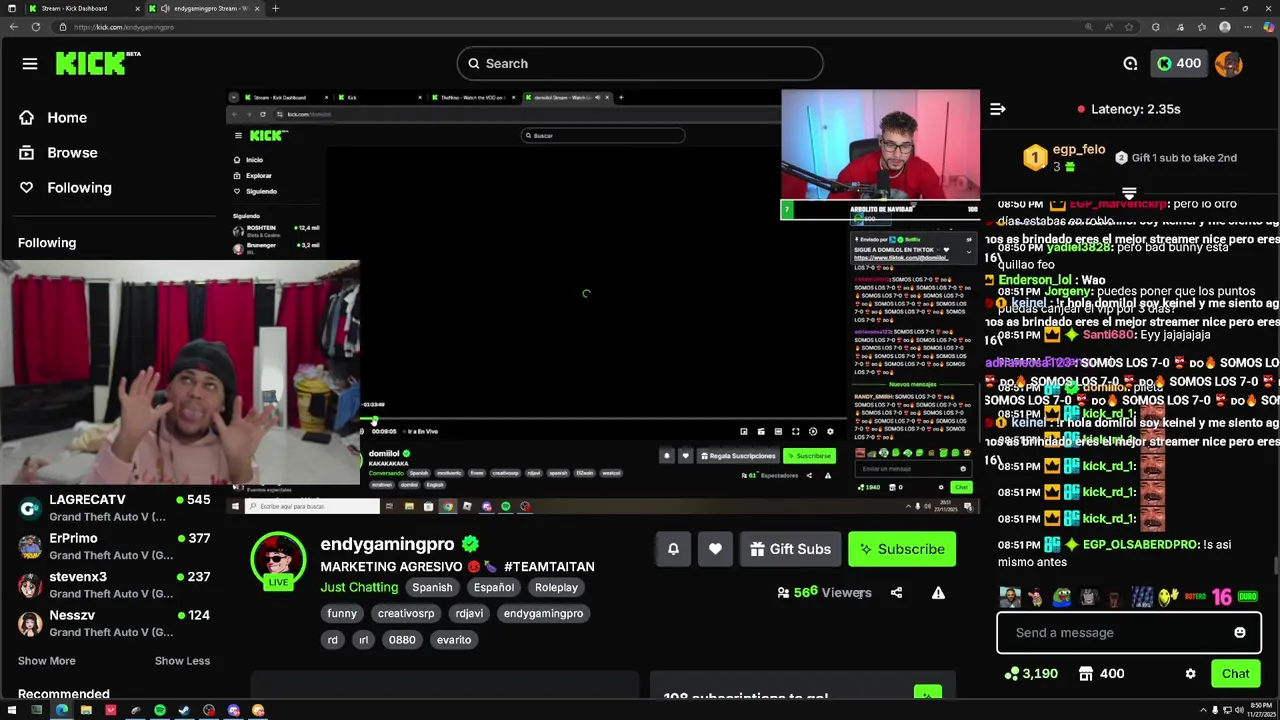Select the Roleplay tag
Viewport: 1280px width, 720px height.
pos(556,587)
